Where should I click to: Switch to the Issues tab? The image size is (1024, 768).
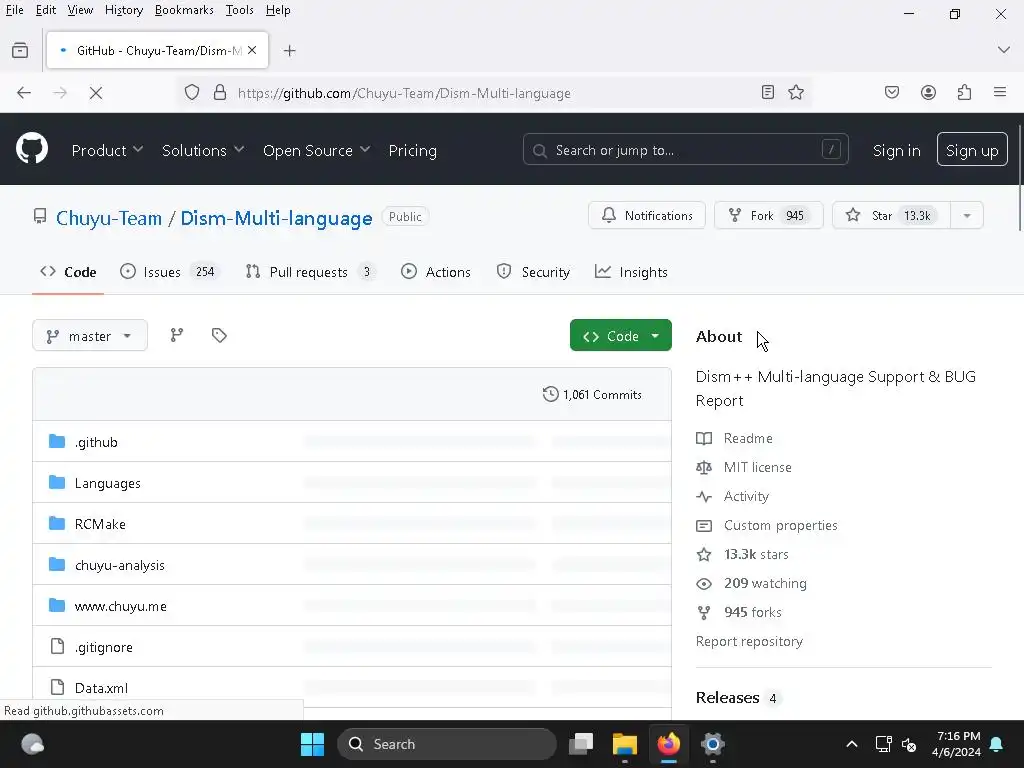170,272
